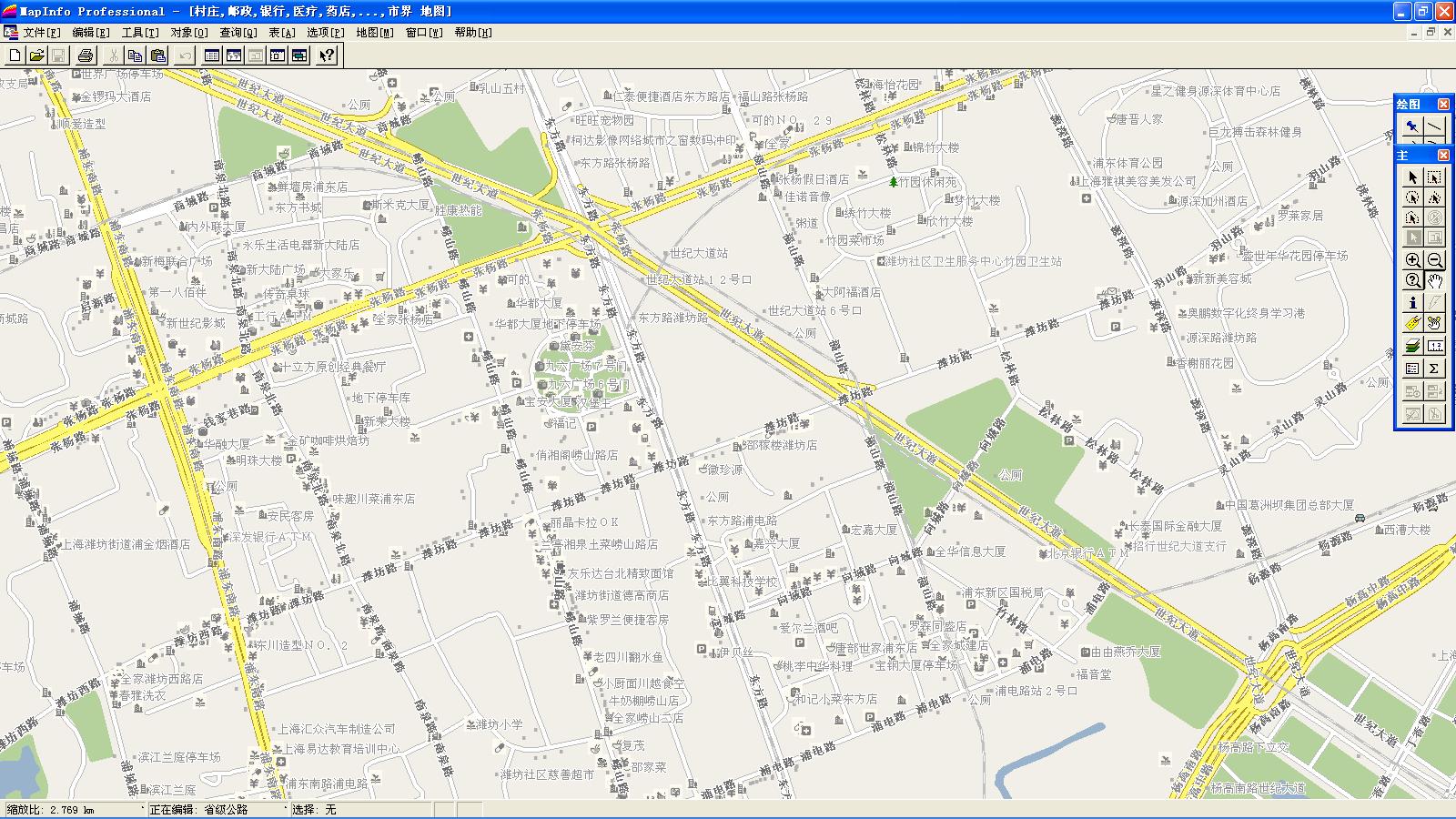
Task: Open the 选项[P] menu
Action: [326, 33]
